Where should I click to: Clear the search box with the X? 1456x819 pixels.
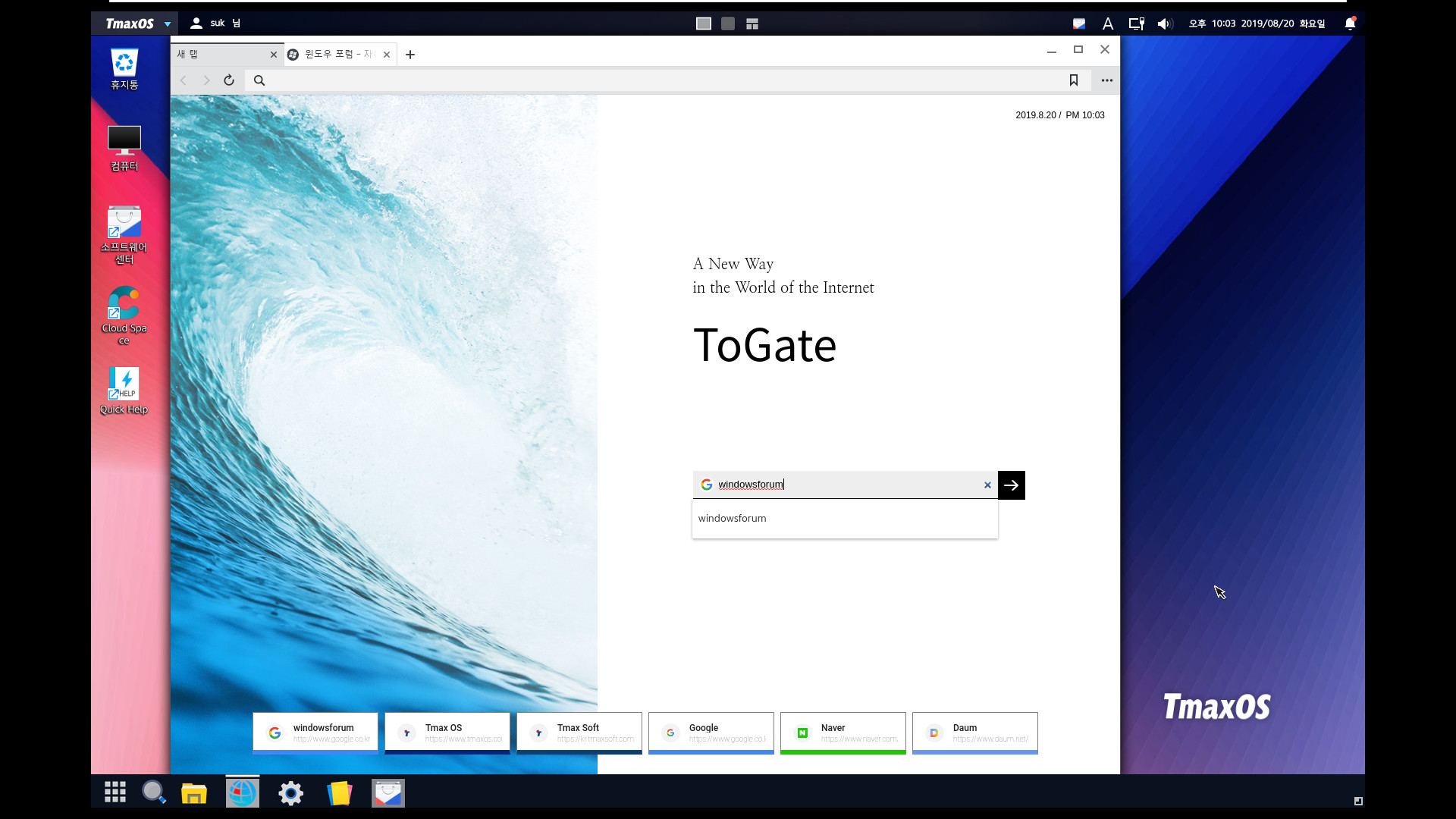(987, 485)
